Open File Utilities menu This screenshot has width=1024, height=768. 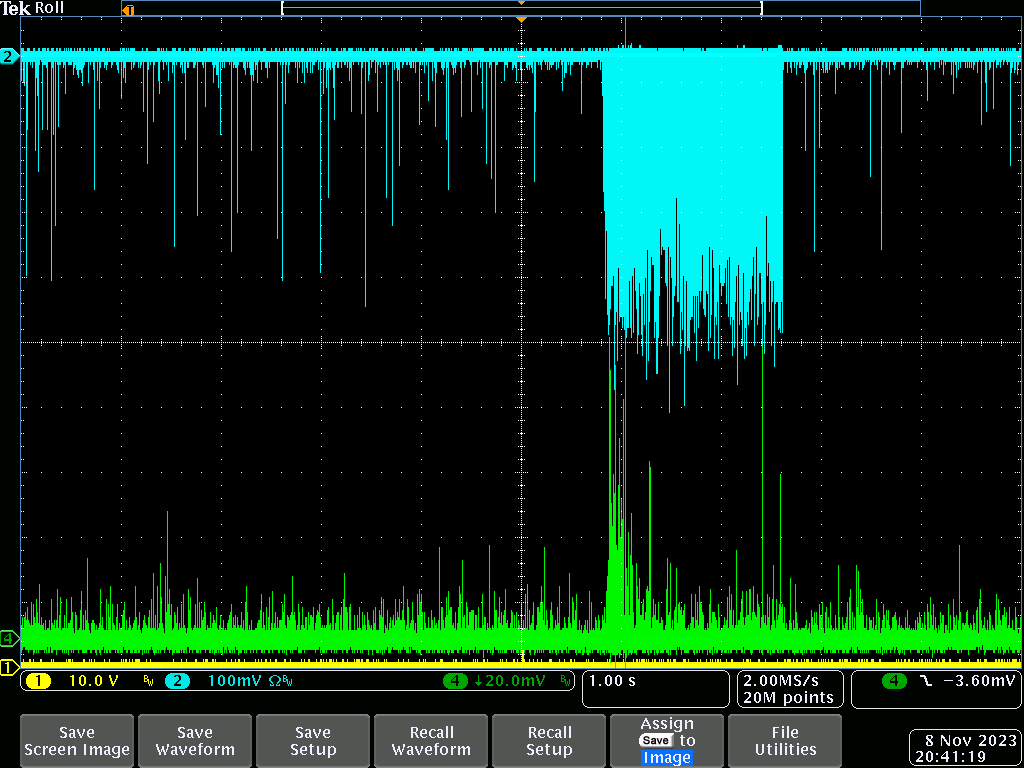[785, 741]
